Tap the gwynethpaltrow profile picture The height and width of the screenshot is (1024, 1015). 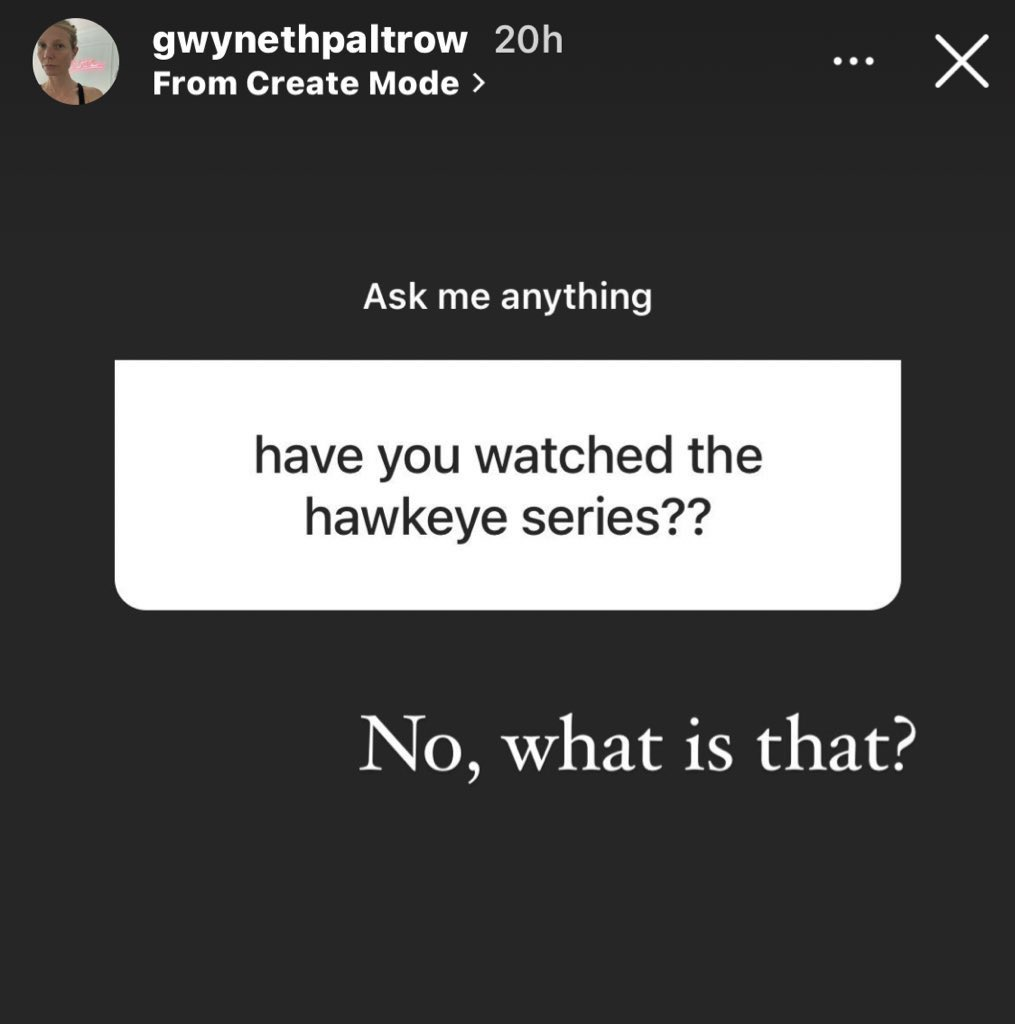(76, 61)
